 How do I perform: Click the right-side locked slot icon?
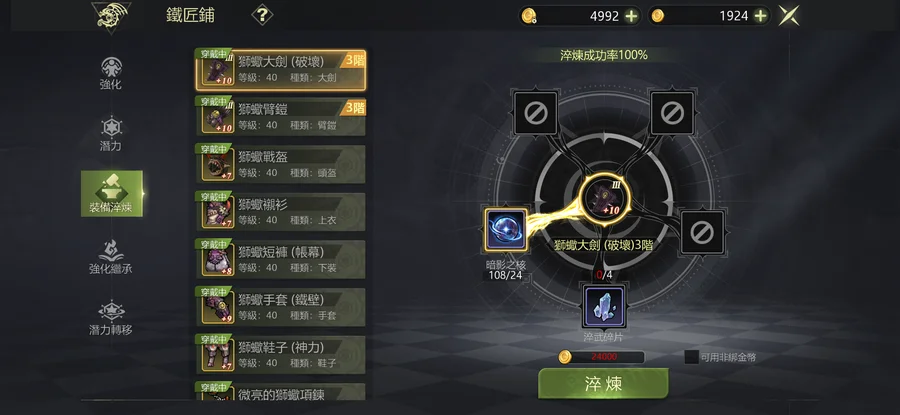703,232
